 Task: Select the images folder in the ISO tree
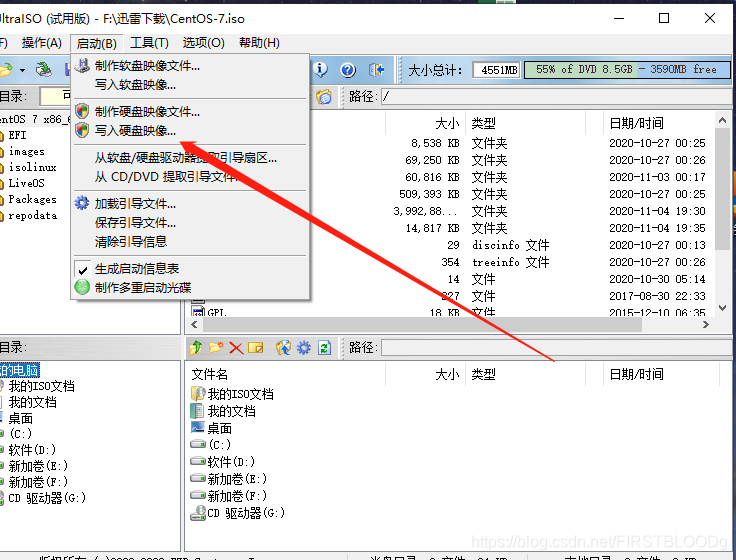26,151
